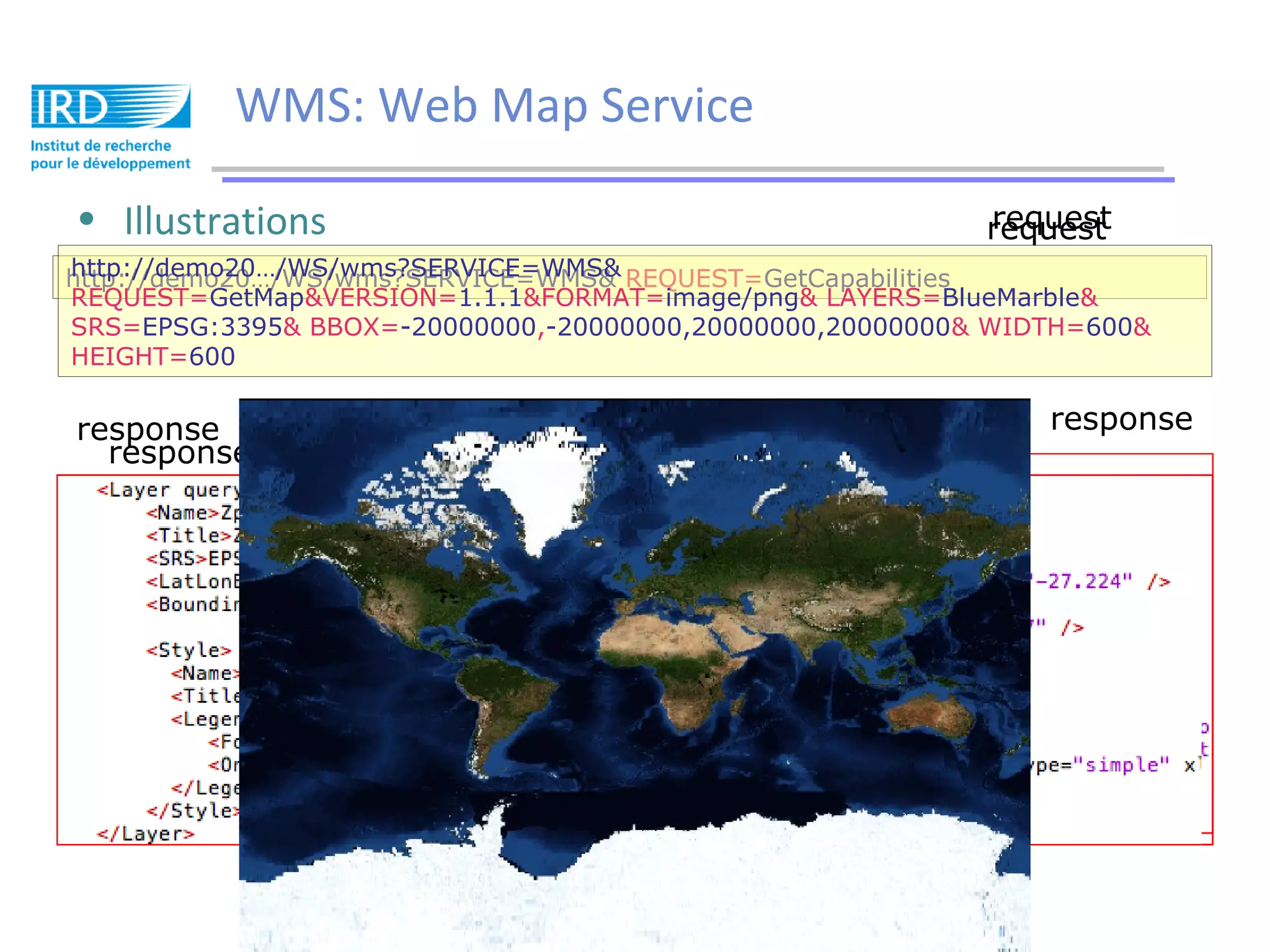
Task: Click the '<Boundin' XML line
Action: pyautogui.click(x=193, y=604)
